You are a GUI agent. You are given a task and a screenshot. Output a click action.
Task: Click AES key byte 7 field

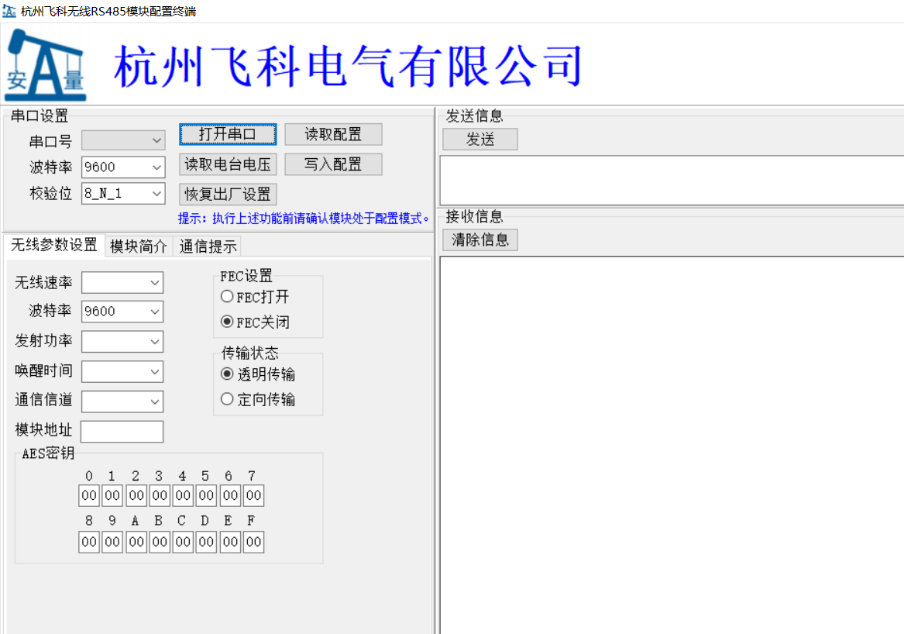tap(254, 496)
